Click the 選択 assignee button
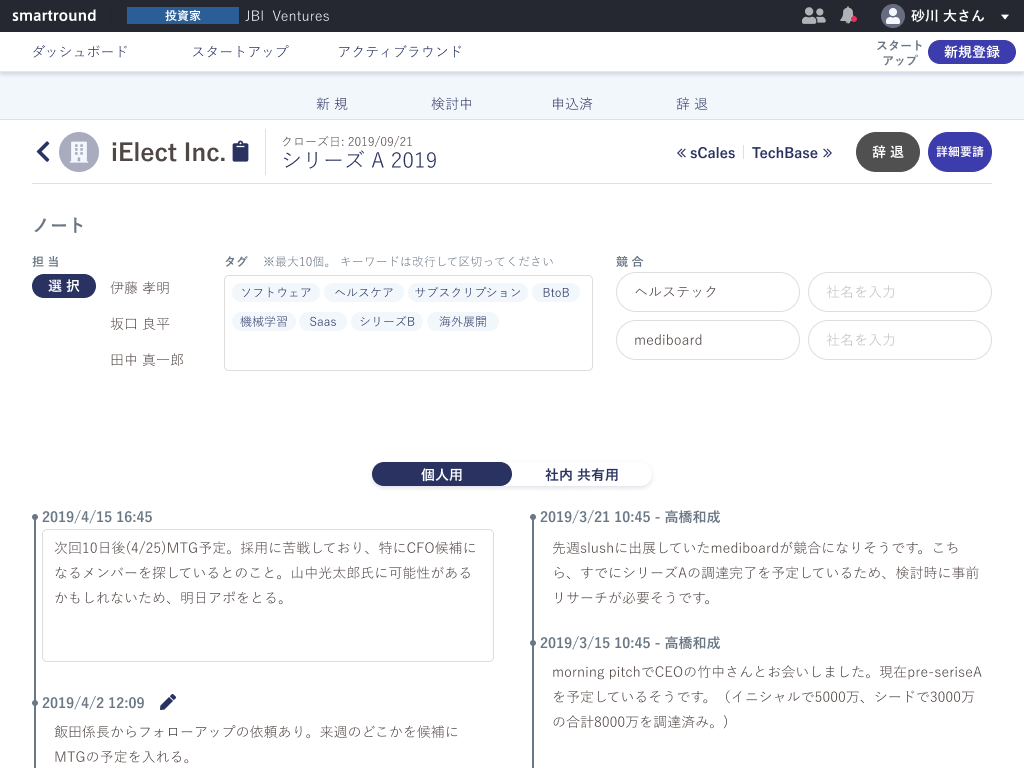The image size is (1024, 768). coord(64,286)
